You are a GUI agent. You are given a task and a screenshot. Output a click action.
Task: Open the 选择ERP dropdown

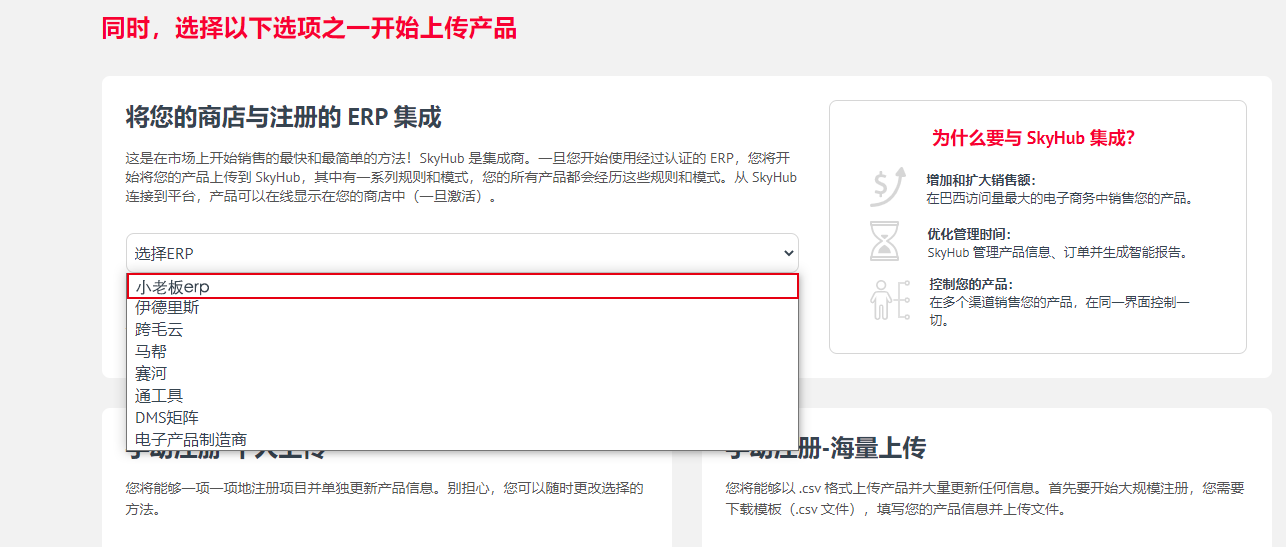click(x=462, y=254)
